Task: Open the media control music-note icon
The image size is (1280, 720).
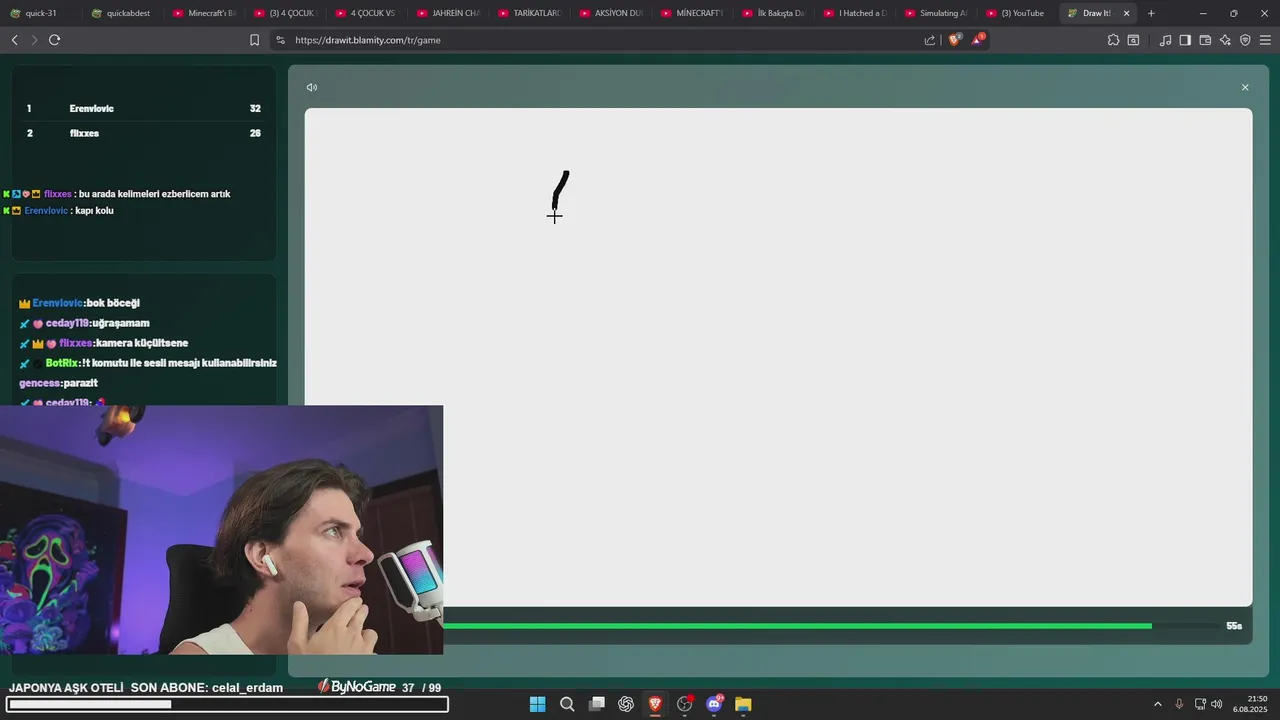Action: coord(1165,40)
